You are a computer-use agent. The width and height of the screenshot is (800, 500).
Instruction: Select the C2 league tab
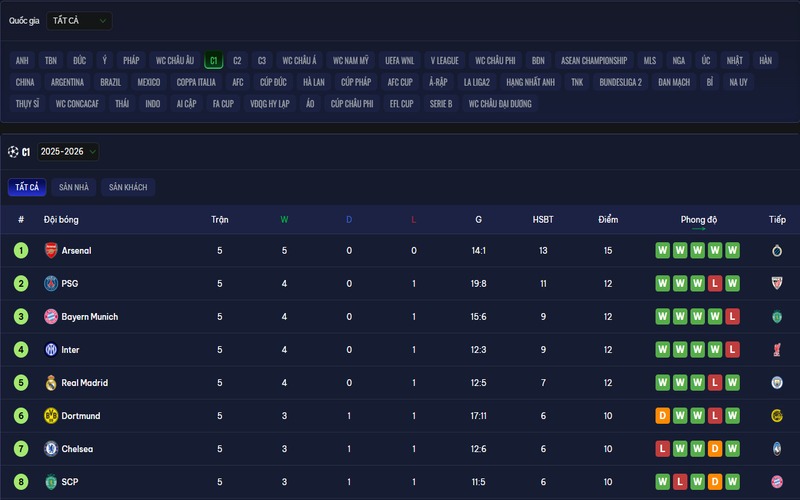[237, 60]
